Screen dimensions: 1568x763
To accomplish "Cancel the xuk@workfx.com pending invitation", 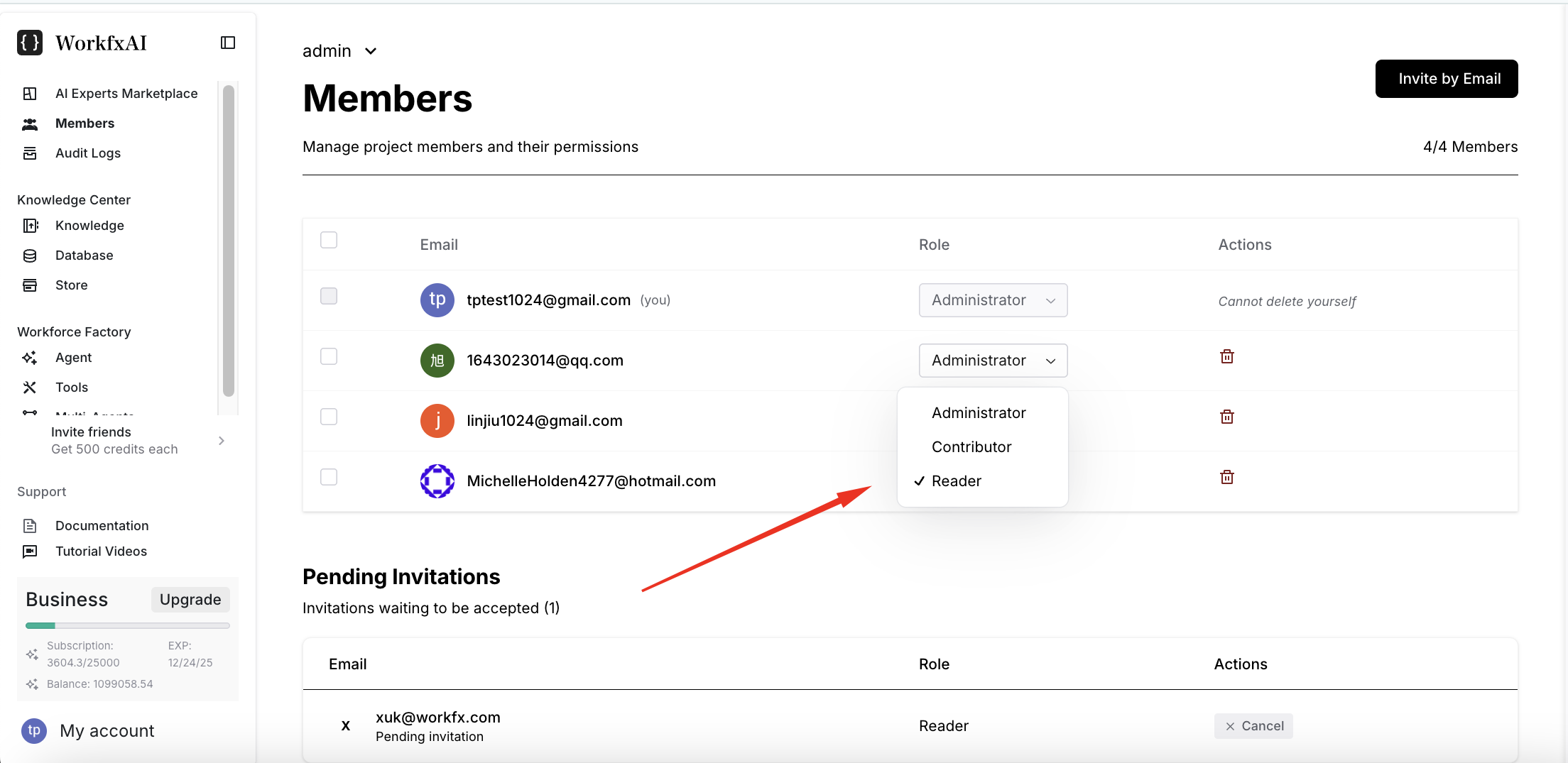I will [1253, 726].
